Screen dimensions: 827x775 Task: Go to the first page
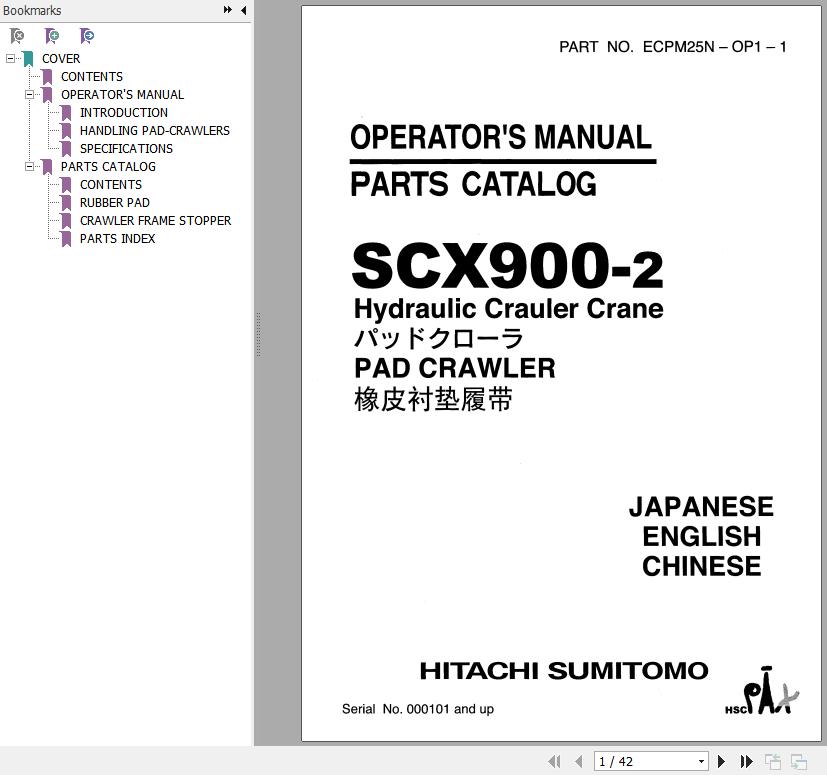(554, 761)
